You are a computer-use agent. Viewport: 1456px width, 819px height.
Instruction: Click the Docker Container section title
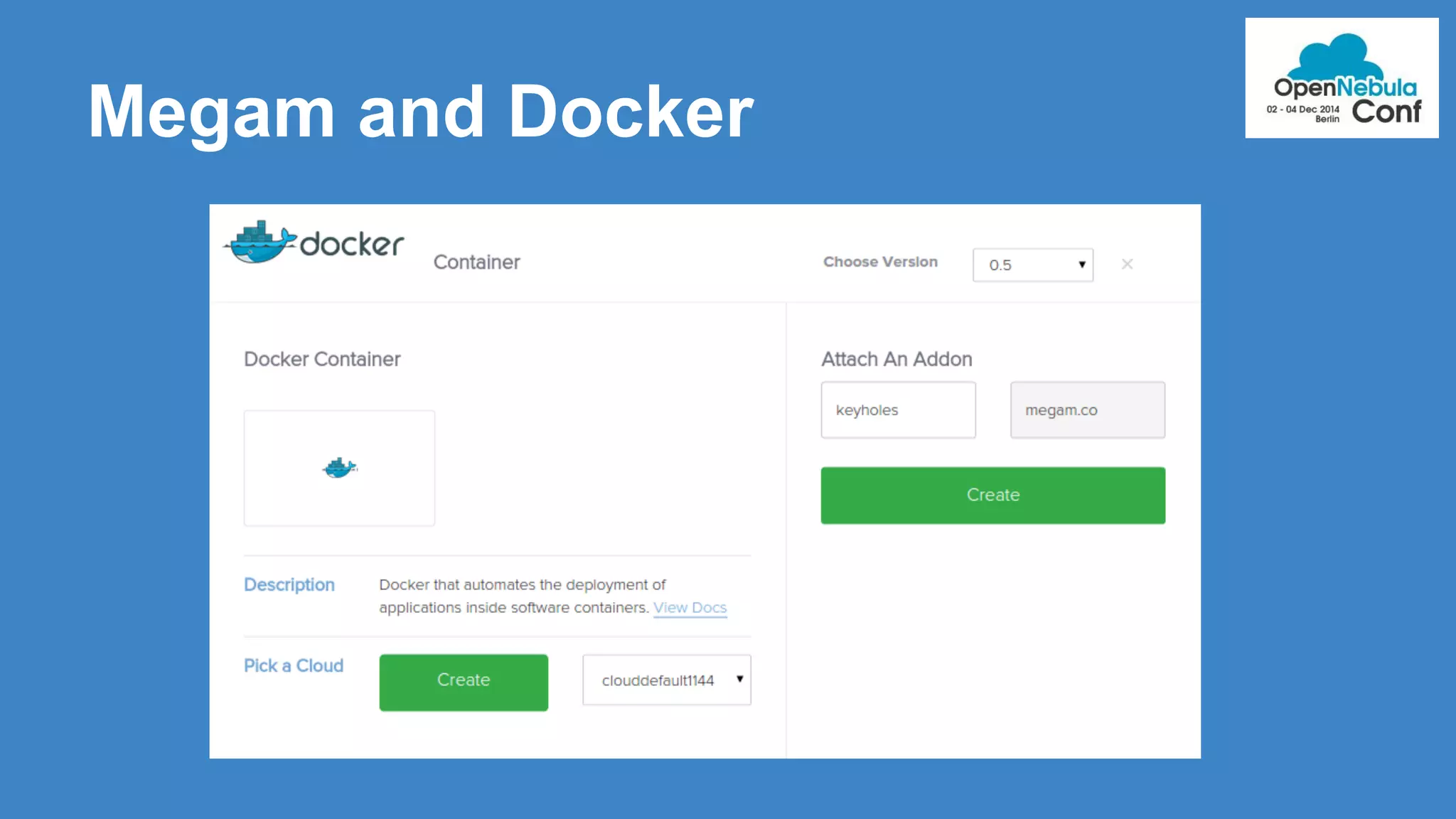[x=322, y=360]
